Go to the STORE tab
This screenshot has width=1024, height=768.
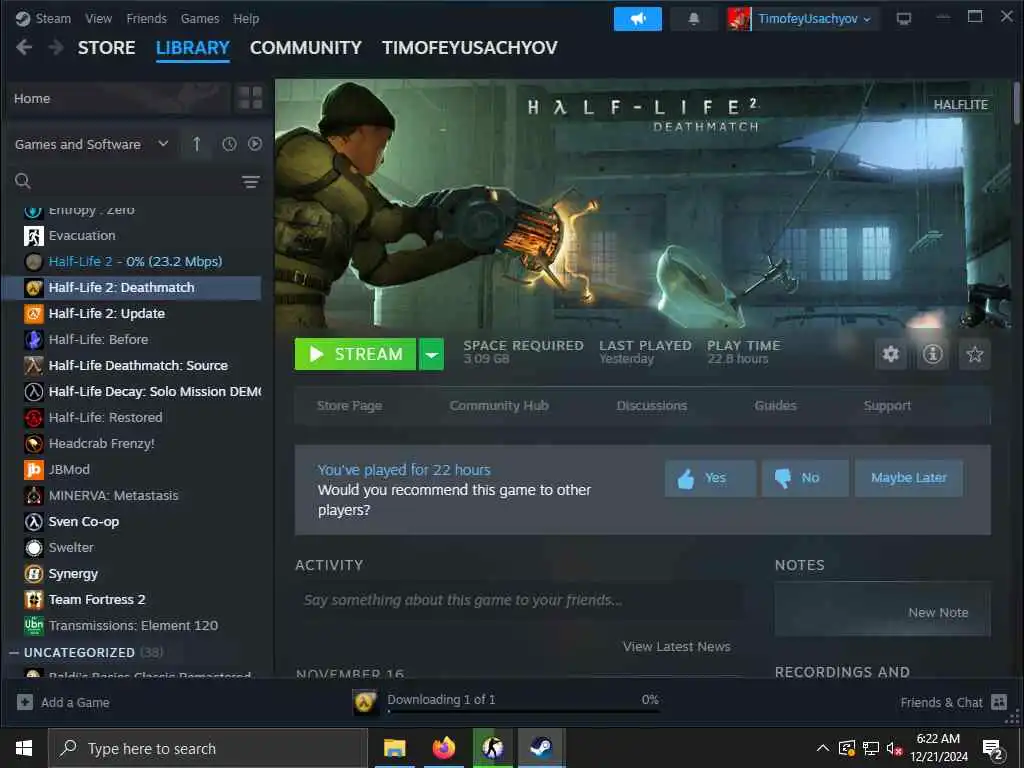coord(106,48)
